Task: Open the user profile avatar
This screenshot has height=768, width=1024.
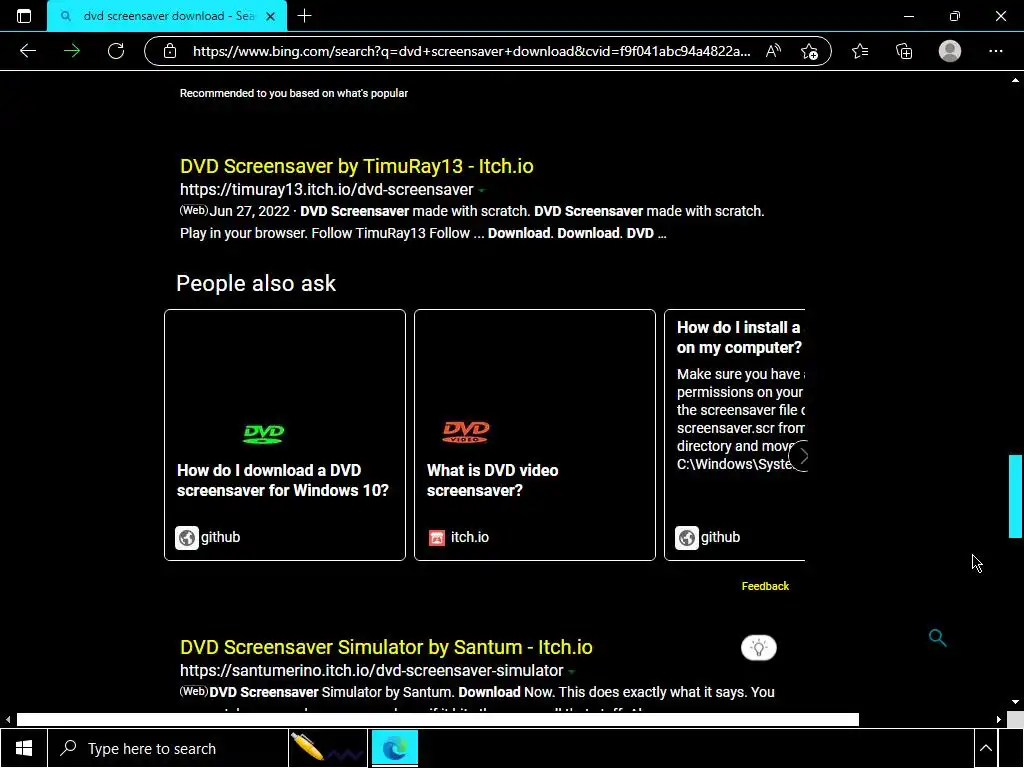Action: 950,51
